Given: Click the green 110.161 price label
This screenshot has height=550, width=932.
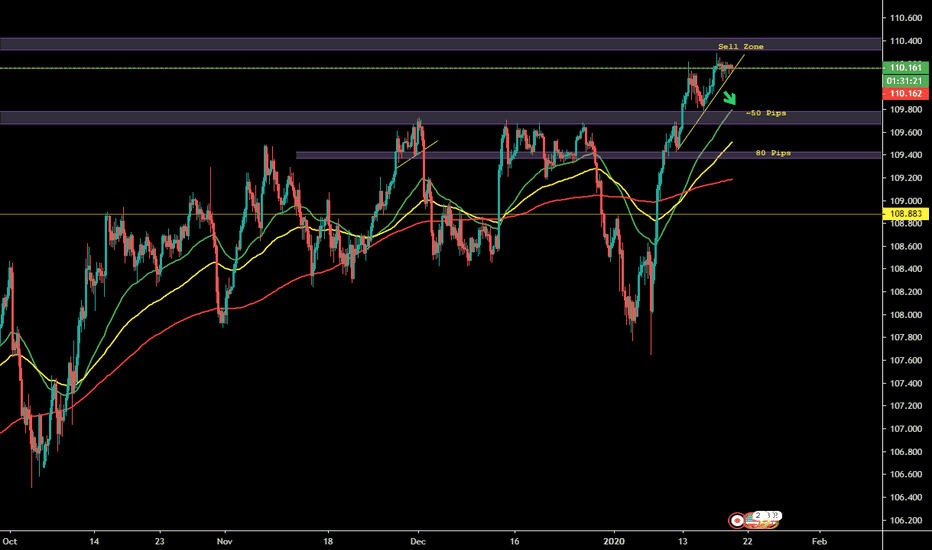Looking at the screenshot, I should click(x=903, y=68).
